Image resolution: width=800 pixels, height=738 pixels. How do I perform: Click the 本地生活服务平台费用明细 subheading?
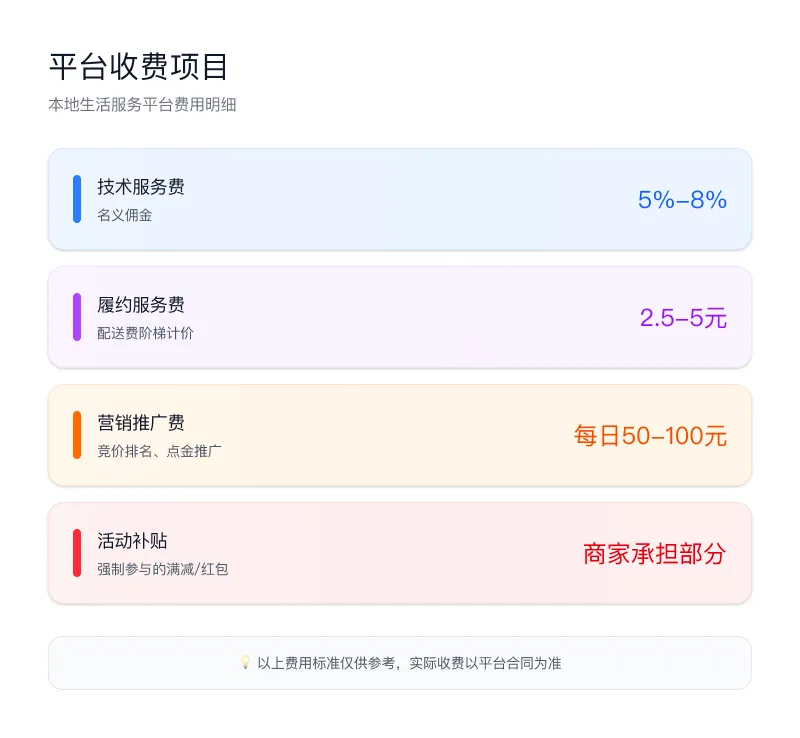point(142,104)
